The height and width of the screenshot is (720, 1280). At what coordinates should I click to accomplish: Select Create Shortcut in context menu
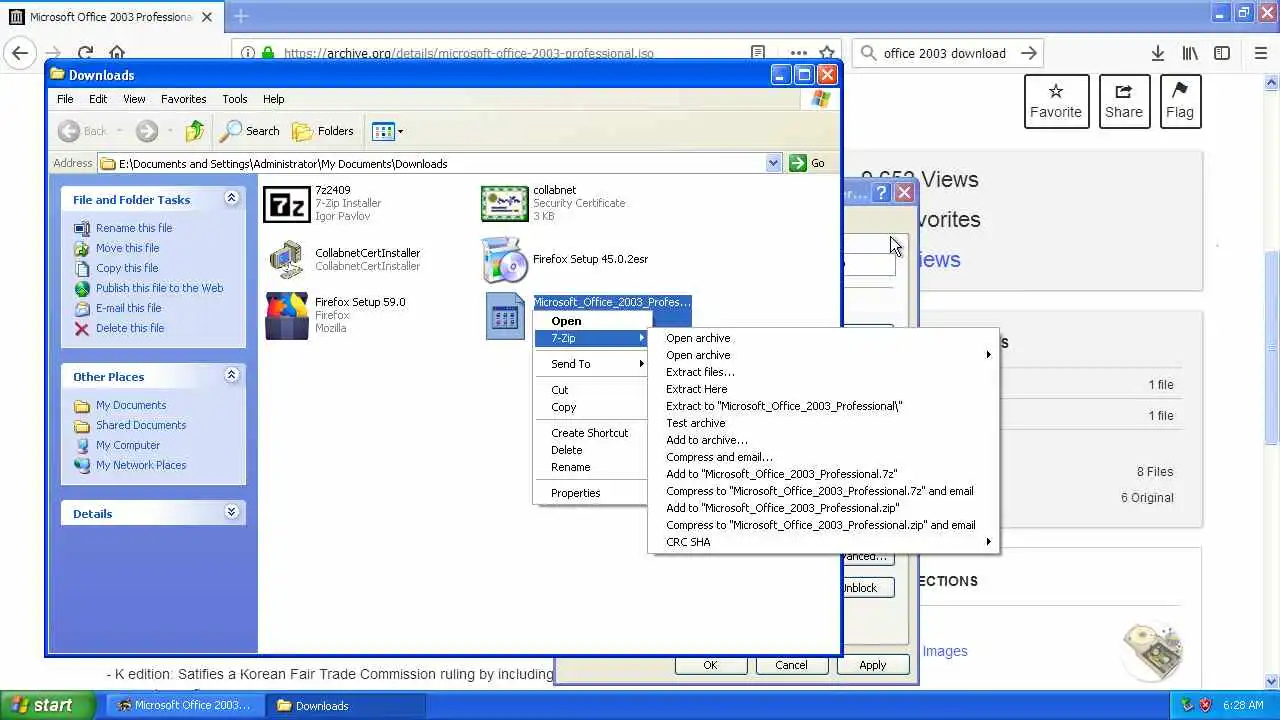(591, 433)
